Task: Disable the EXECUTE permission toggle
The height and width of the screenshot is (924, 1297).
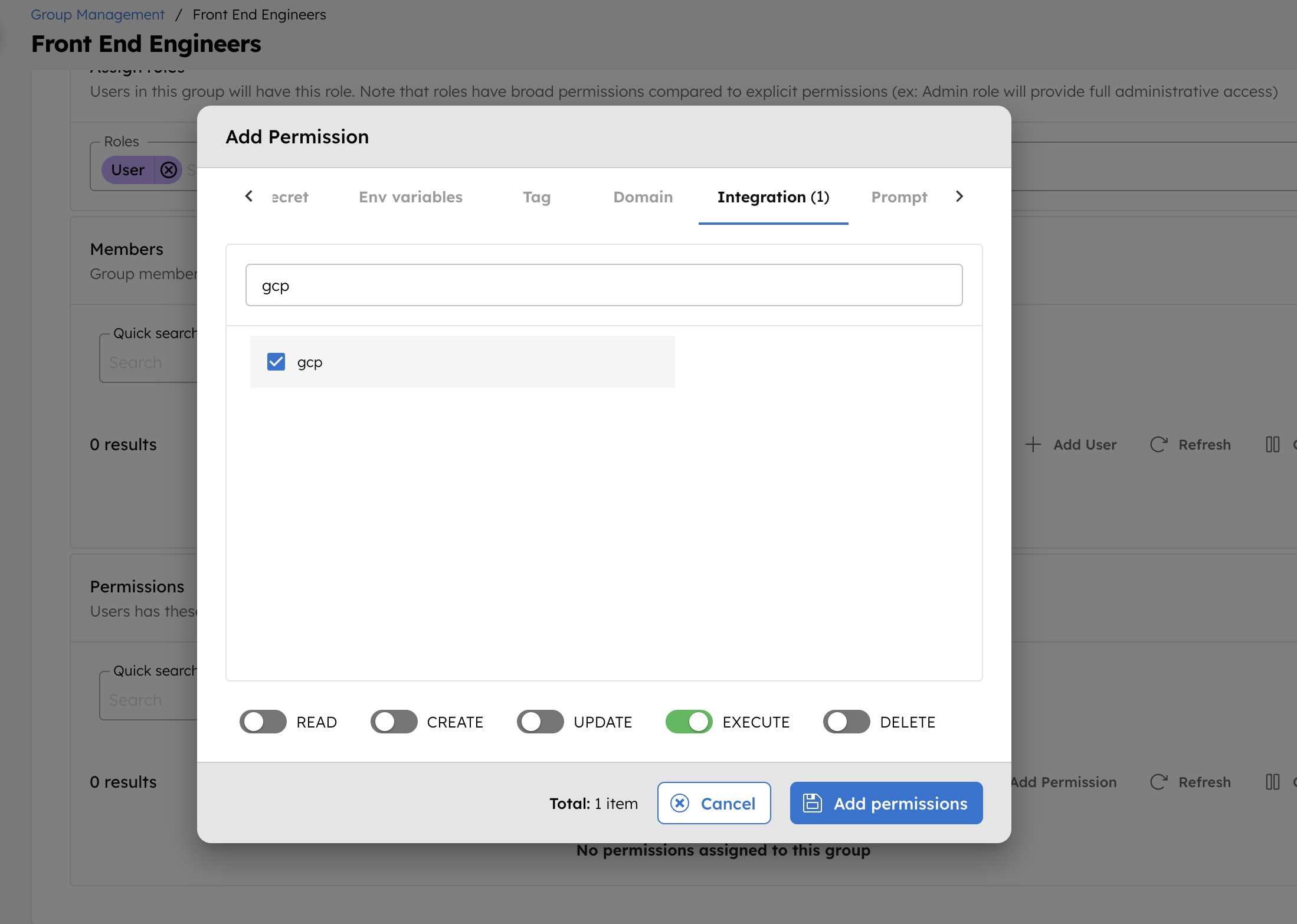Action: 688,722
